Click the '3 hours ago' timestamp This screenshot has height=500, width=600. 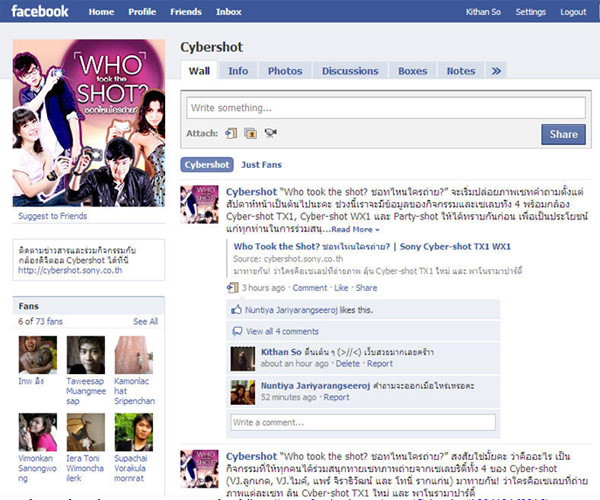pyautogui.click(x=263, y=288)
